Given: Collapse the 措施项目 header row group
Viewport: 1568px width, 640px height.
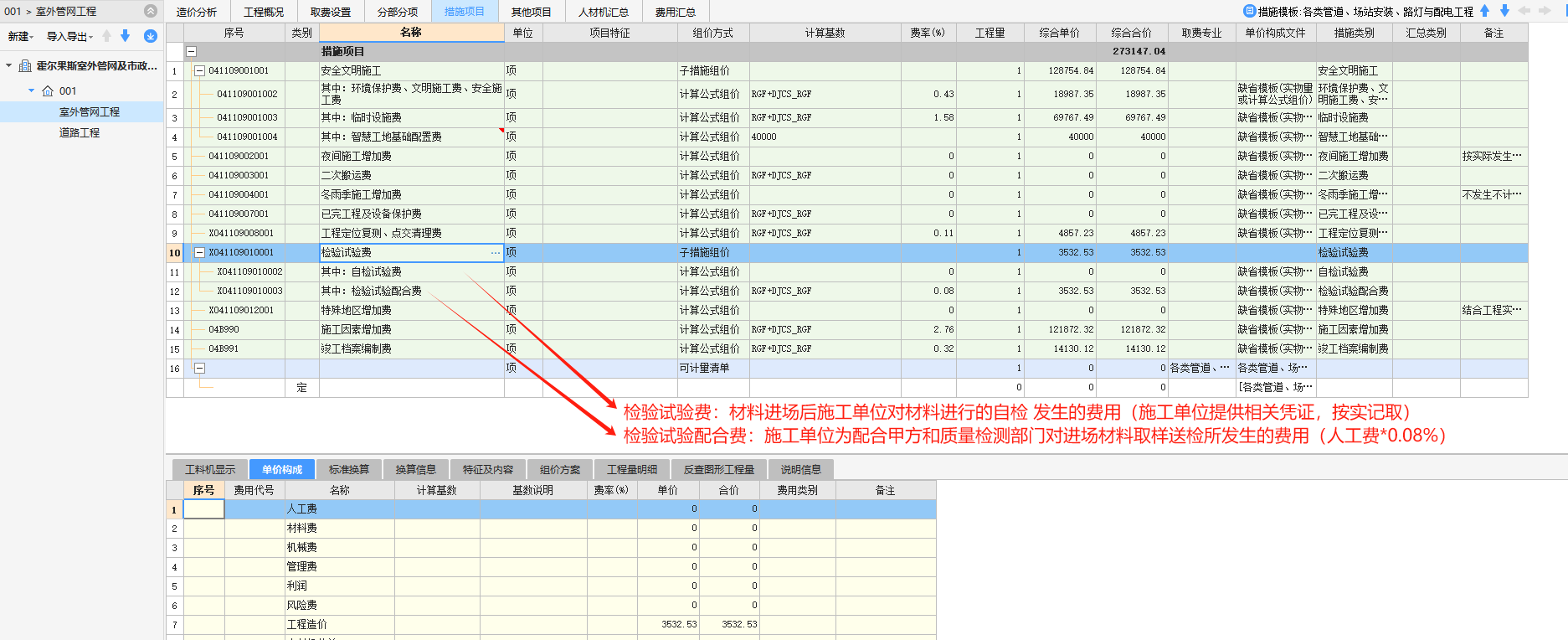Looking at the screenshot, I should click(191, 51).
